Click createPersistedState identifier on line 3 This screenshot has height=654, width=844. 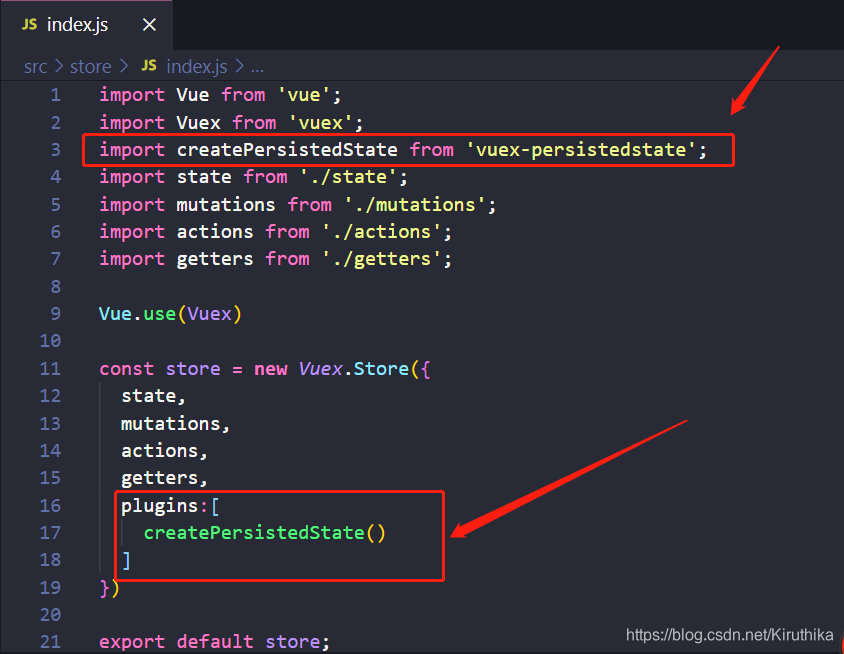(287, 150)
